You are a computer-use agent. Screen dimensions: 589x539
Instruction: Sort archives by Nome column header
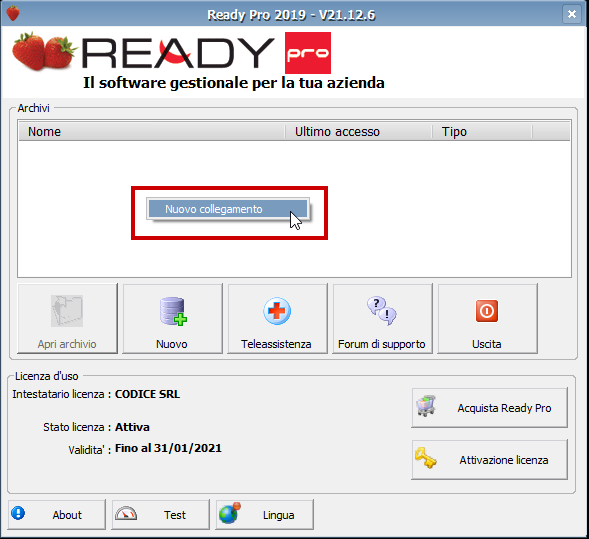(152, 131)
